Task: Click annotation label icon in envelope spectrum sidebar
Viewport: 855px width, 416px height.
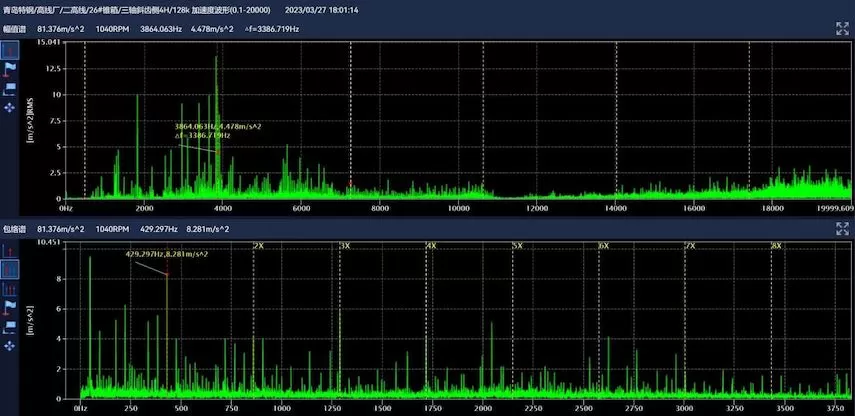Action: pos(10,326)
